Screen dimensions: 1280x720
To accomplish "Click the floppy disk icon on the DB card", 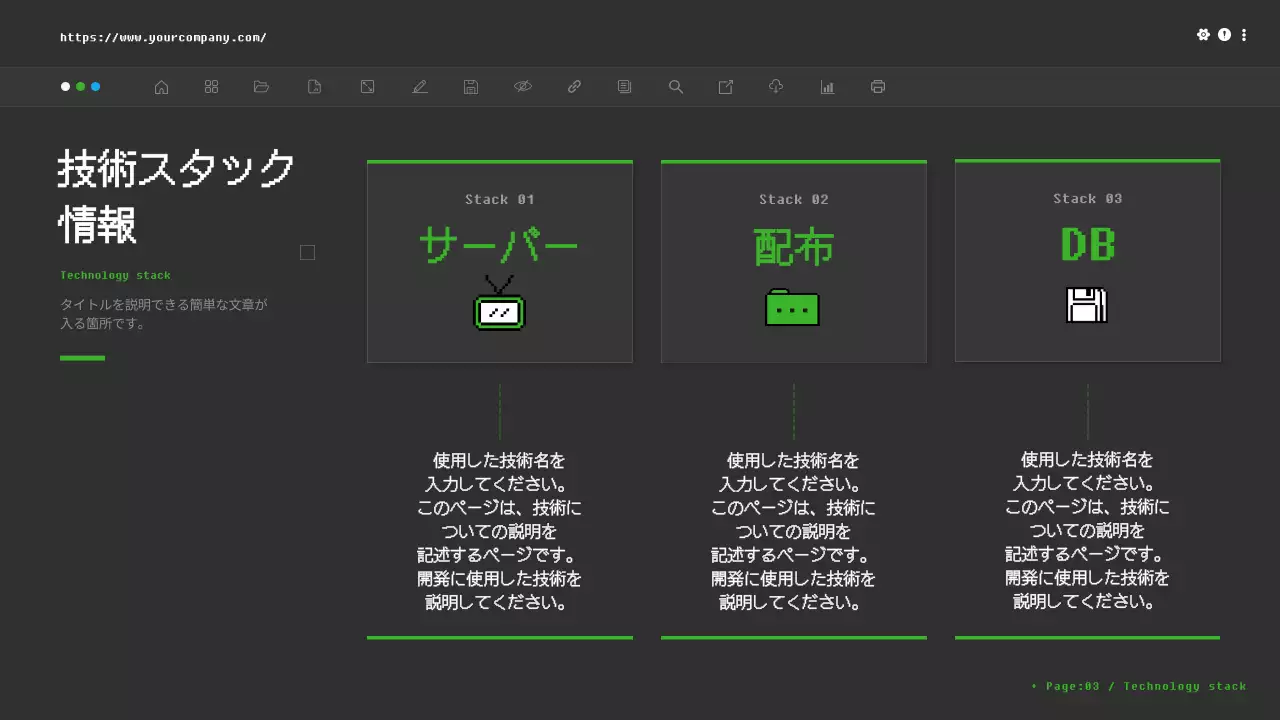I will [x=1087, y=306].
